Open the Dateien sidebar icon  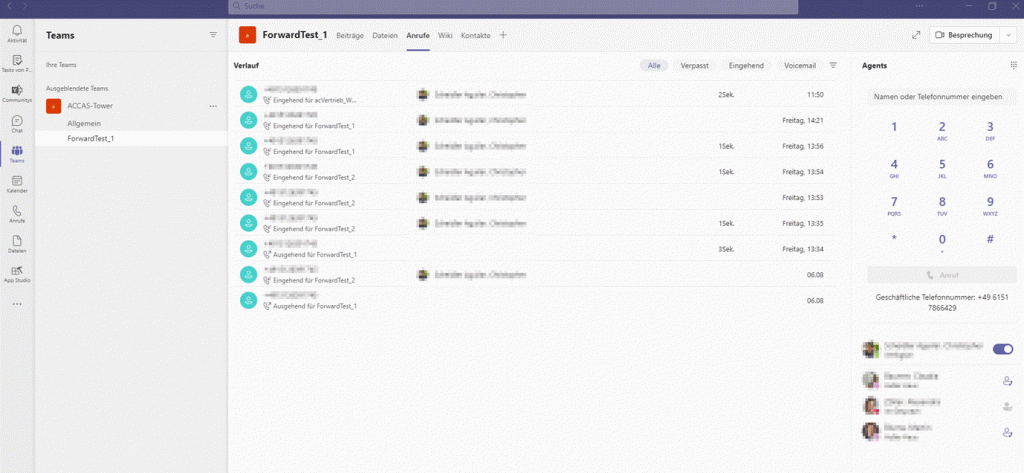(x=17, y=241)
